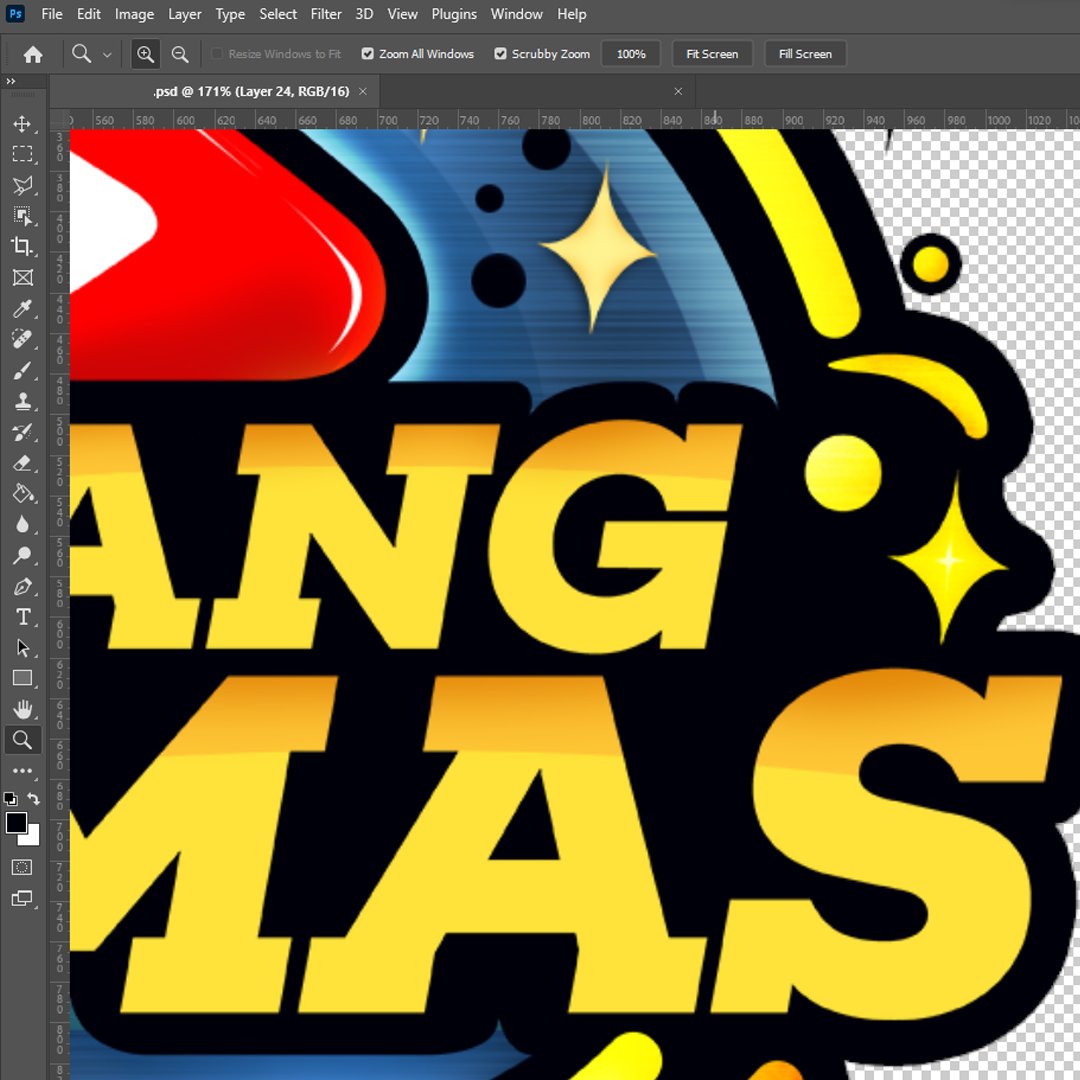1080x1080 pixels.
Task: Open the Filter menu
Action: [x=325, y=14]
